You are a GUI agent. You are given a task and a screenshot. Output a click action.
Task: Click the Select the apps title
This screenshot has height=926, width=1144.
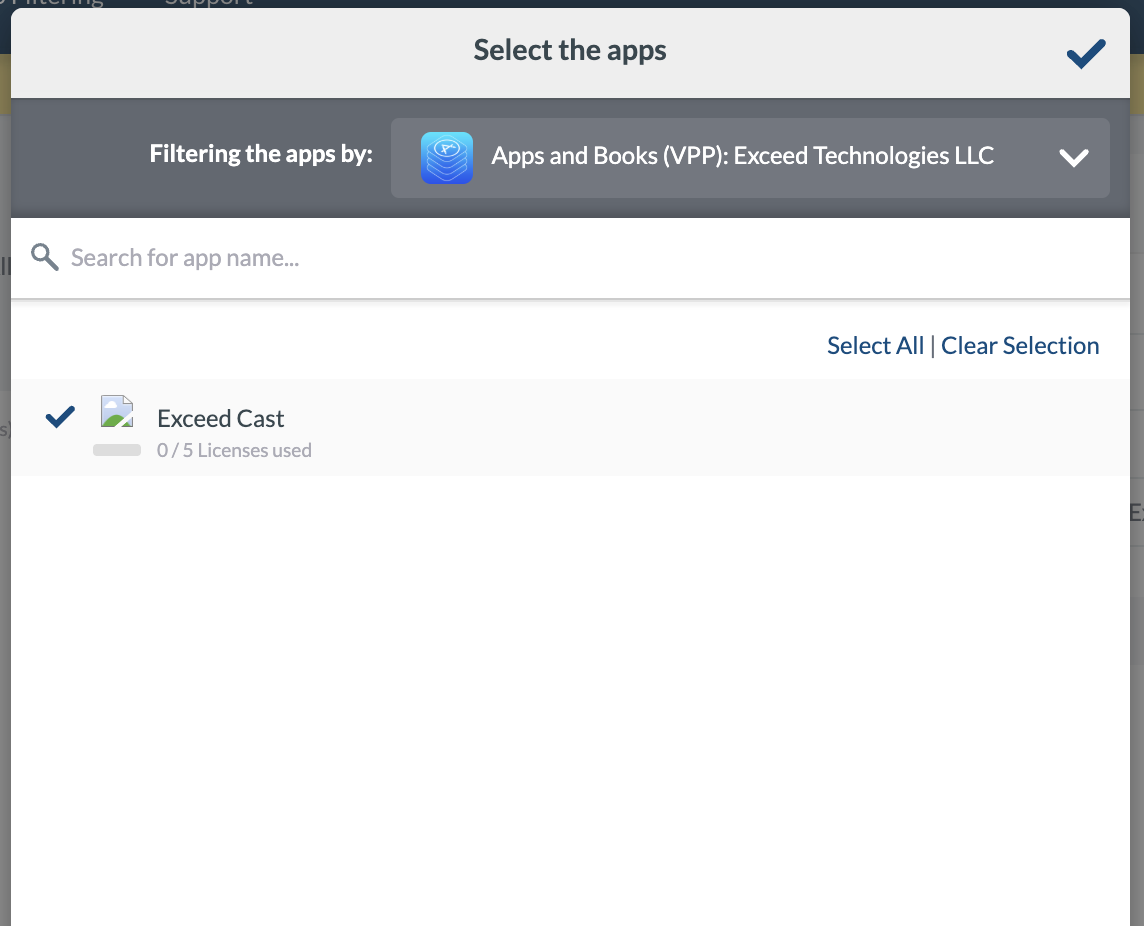click(570, 50)
